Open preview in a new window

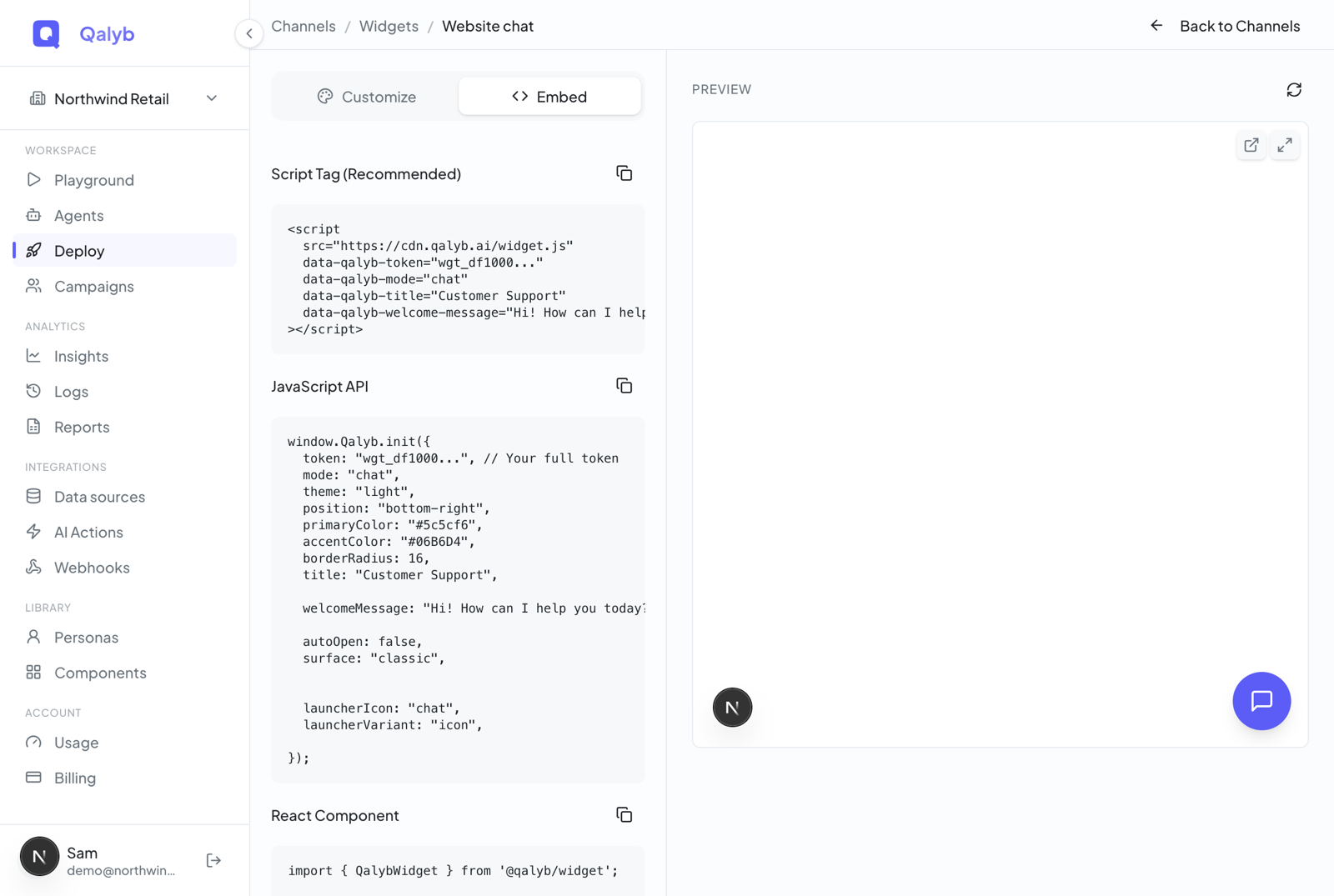click(x=1251, y=145)
